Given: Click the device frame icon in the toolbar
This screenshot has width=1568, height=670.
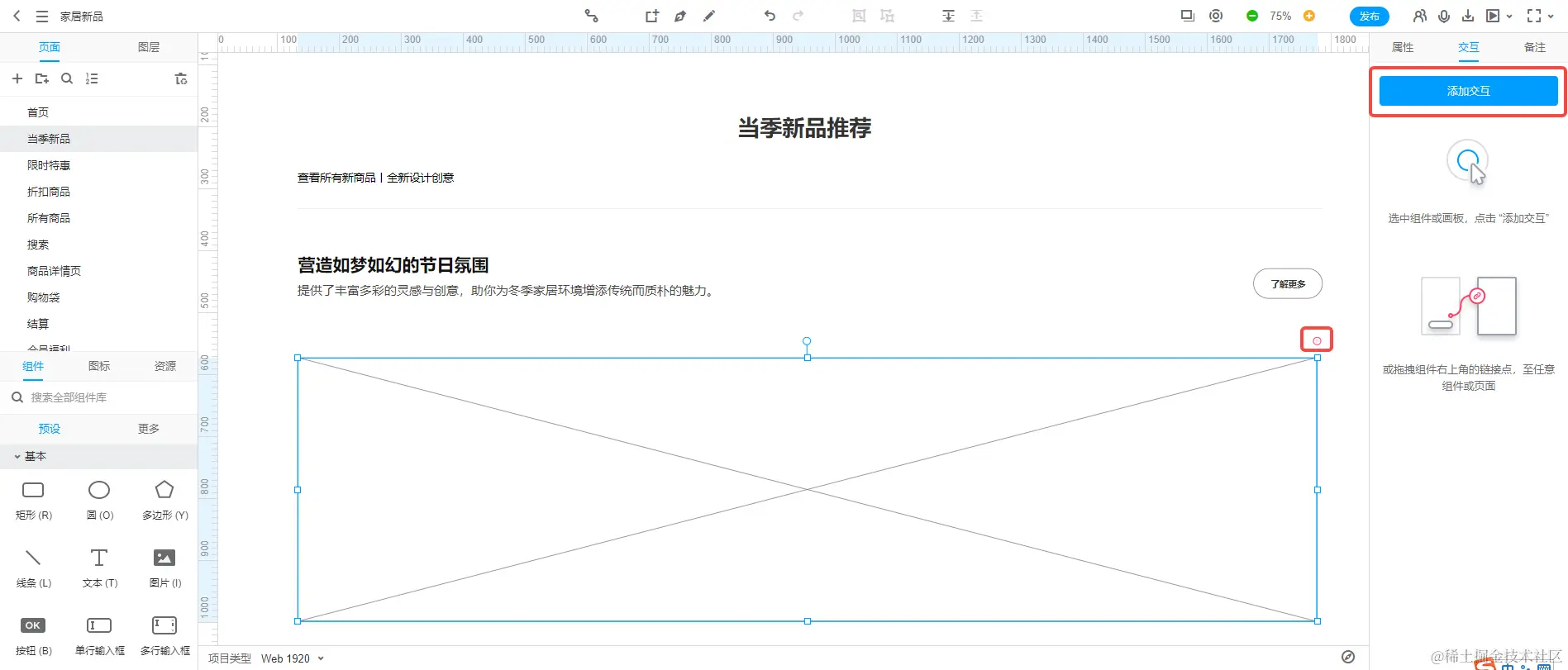Looking at the screenshot, I should [1188, 16].
